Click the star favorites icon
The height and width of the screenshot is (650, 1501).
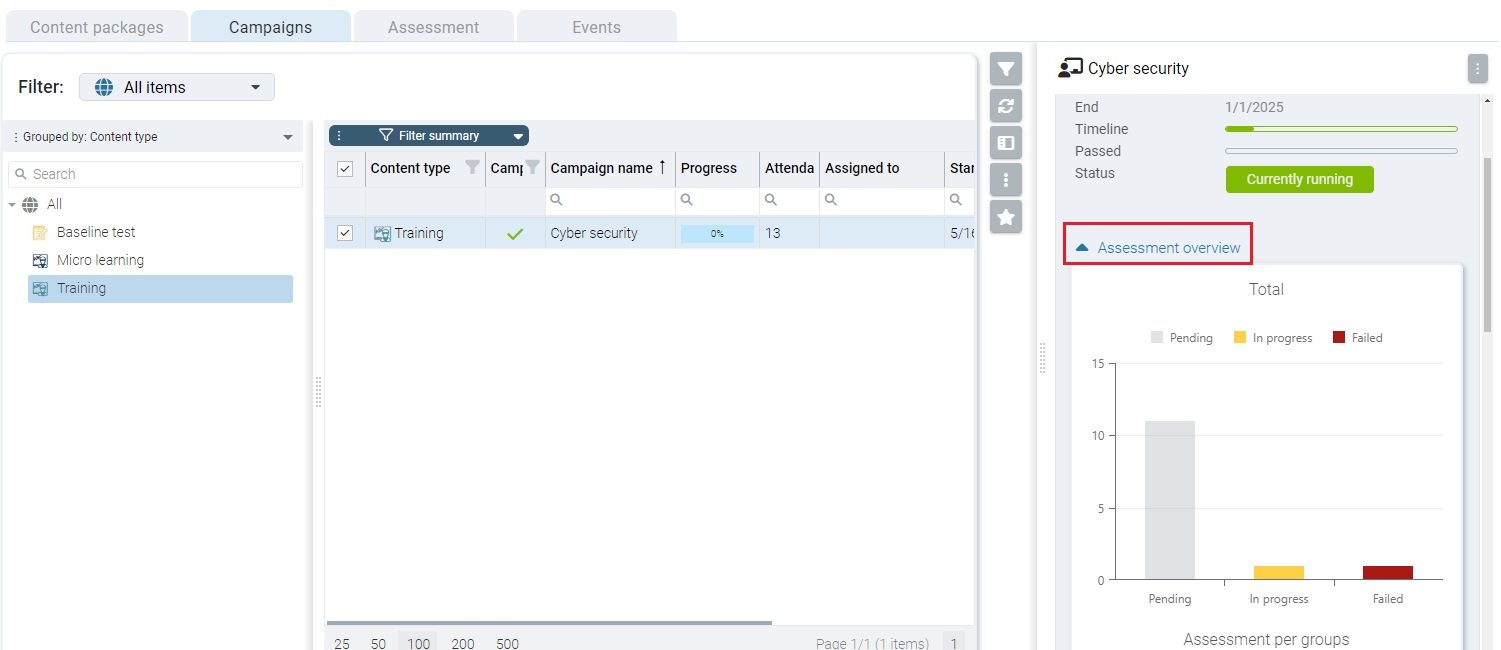coord(1006,217)
